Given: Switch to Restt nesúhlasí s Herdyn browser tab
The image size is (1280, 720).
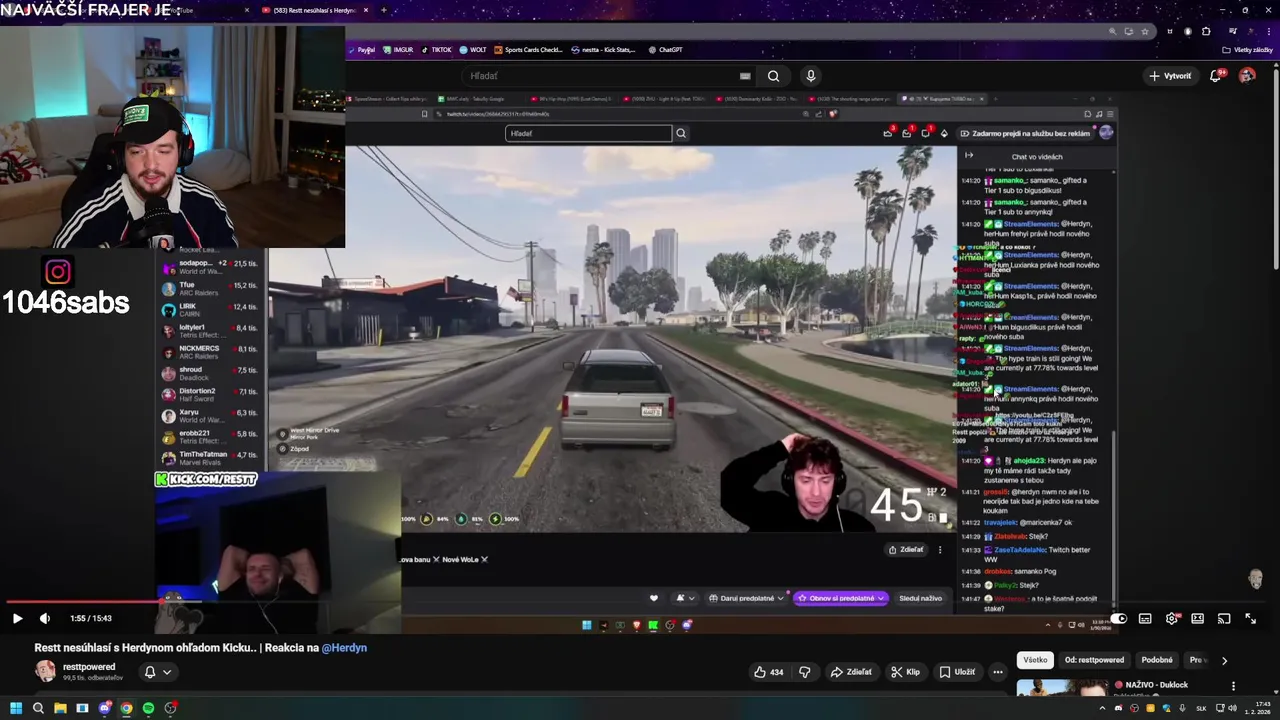Looking at the screenshot, I should 314,10.
